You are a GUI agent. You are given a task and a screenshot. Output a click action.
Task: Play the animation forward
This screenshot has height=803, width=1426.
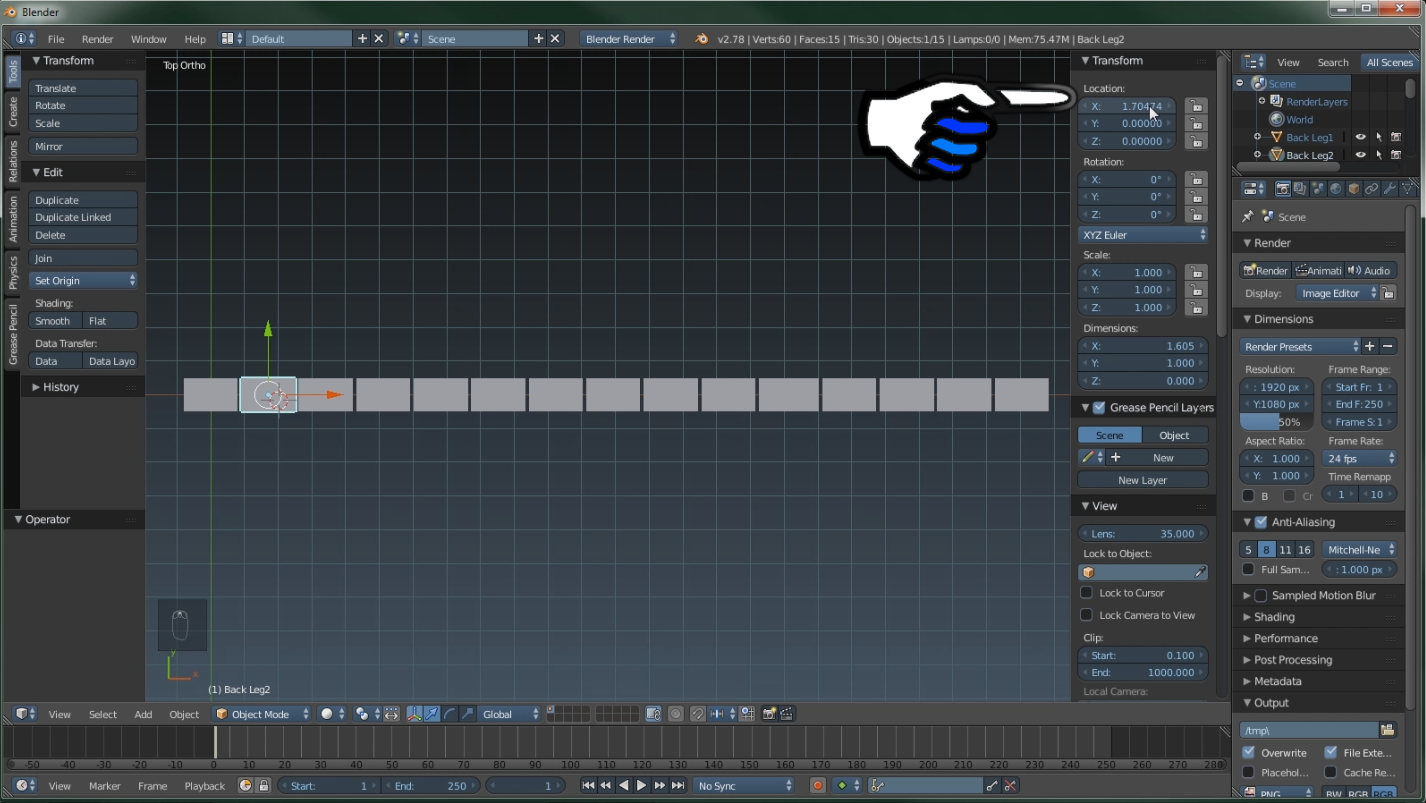(x=641, y=786)
